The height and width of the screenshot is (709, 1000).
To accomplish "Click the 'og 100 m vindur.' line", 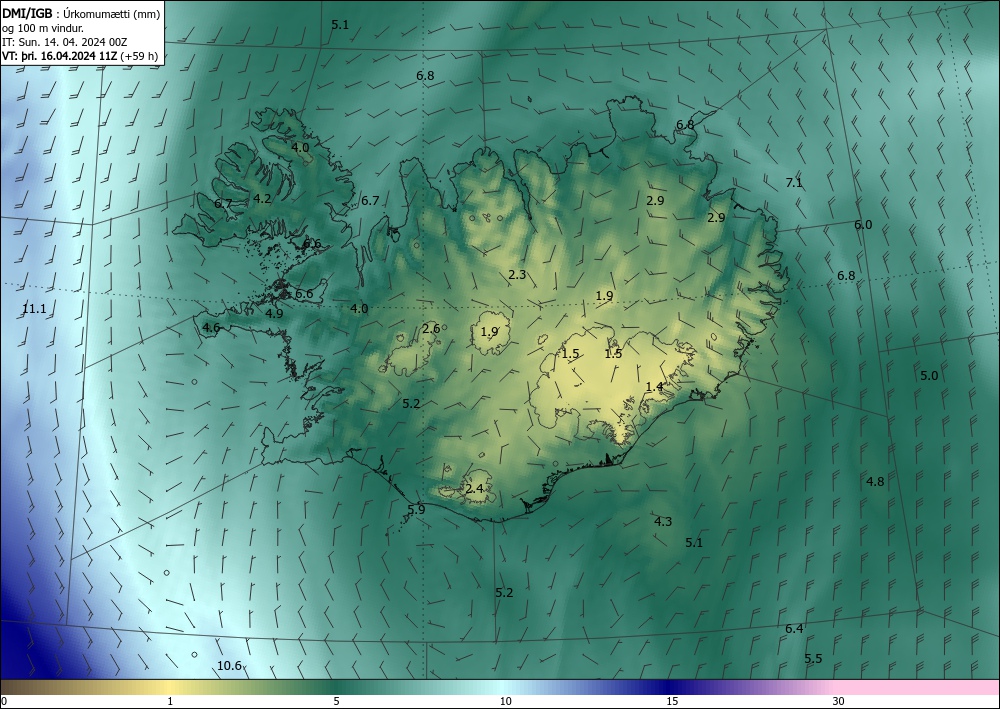I will pos(43,28).
